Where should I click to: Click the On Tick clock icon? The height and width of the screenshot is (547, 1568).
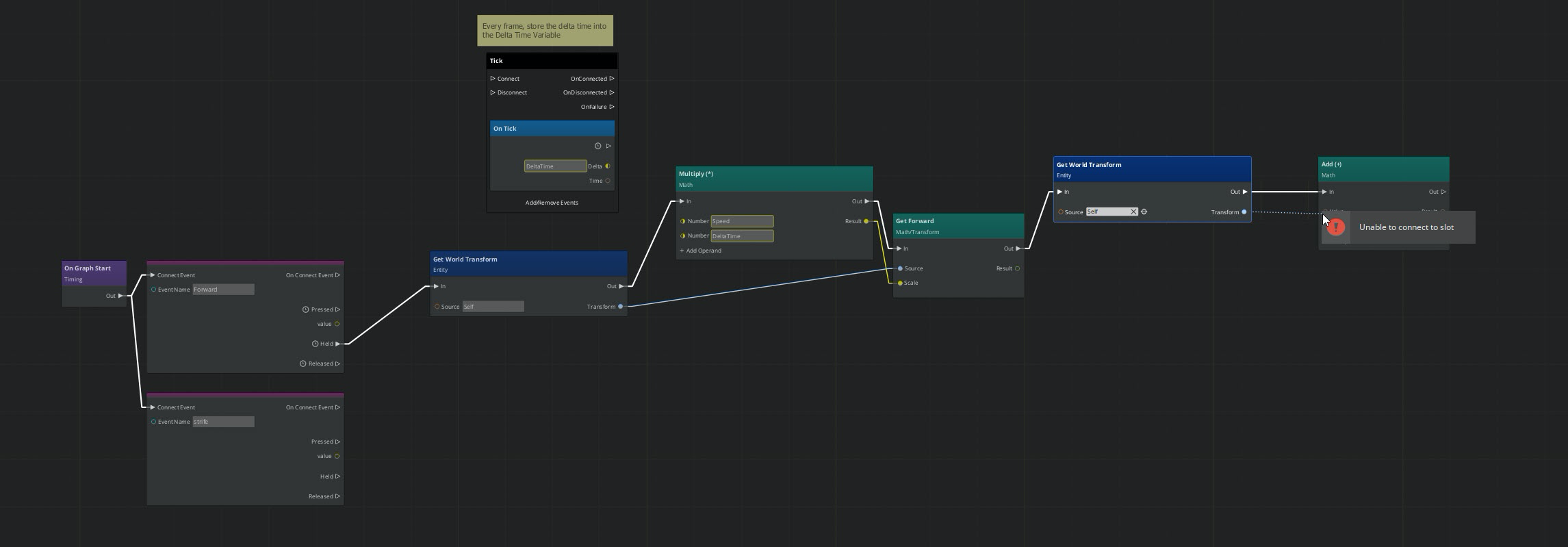click(597, 146)
